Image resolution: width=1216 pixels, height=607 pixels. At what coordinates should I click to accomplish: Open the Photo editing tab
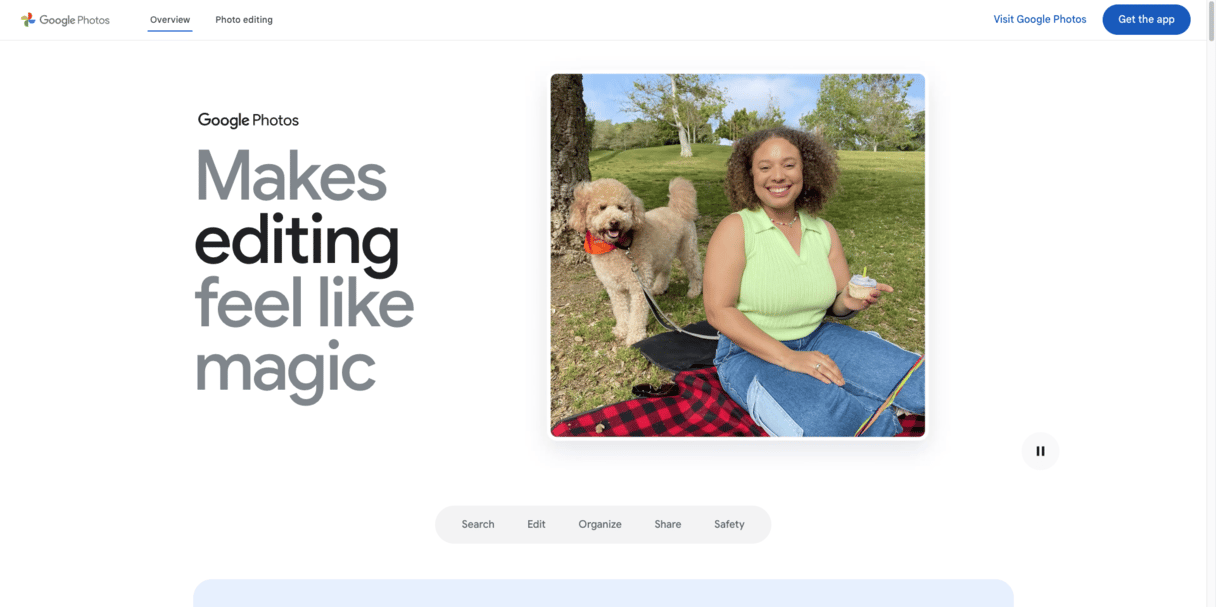(x=244, y=20)
